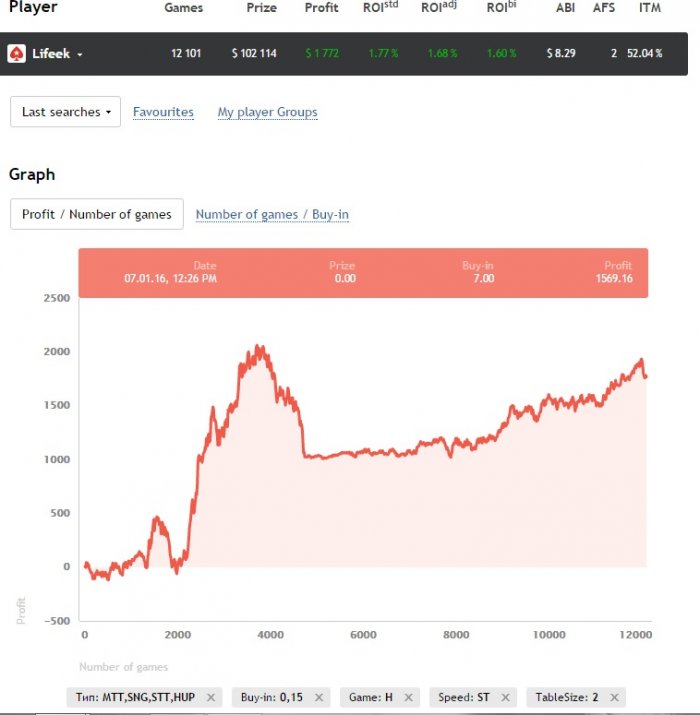Remove the Speed: ST filter tag
The height and width of the screenshot is (715, 700).
(505, 698)
